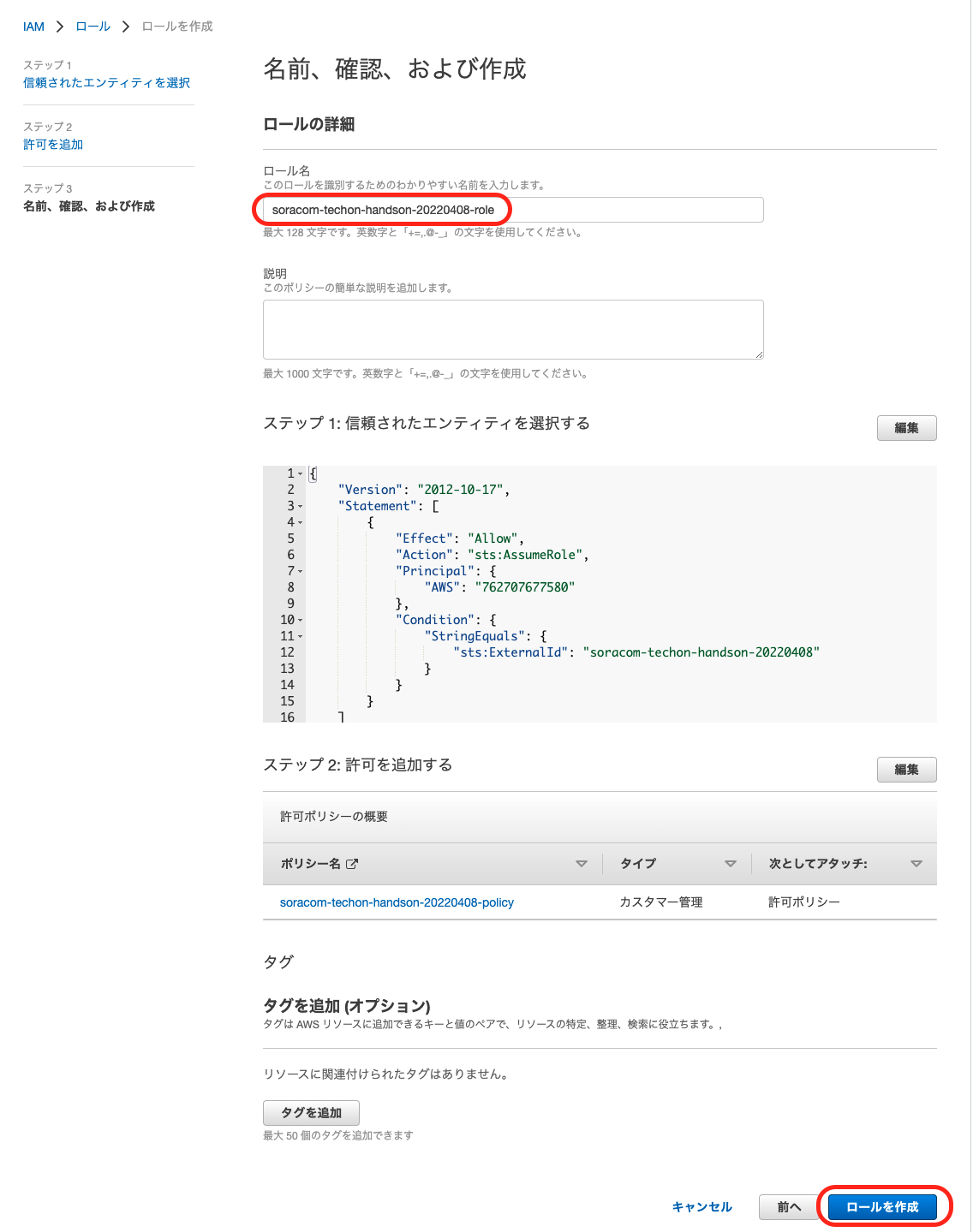Click 編集 button for step 1
973x1232 pixels.
[906, 428]
